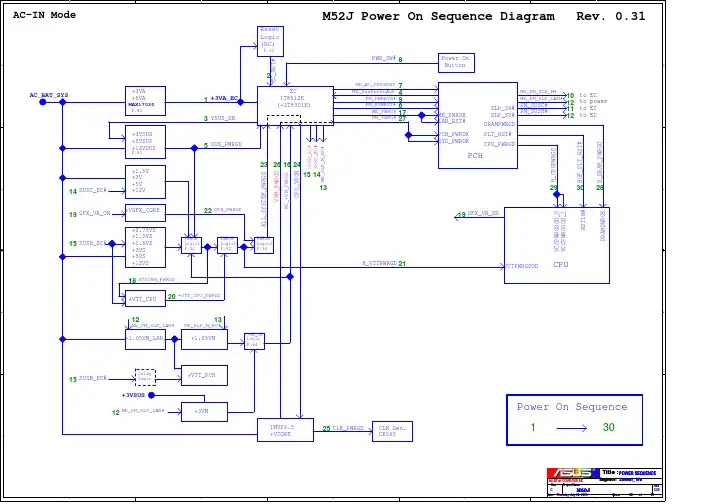The width and height of the screenshot is (713, 504).
Task: Click the Reset Logic (RC) block
Action: coord(270,41)
